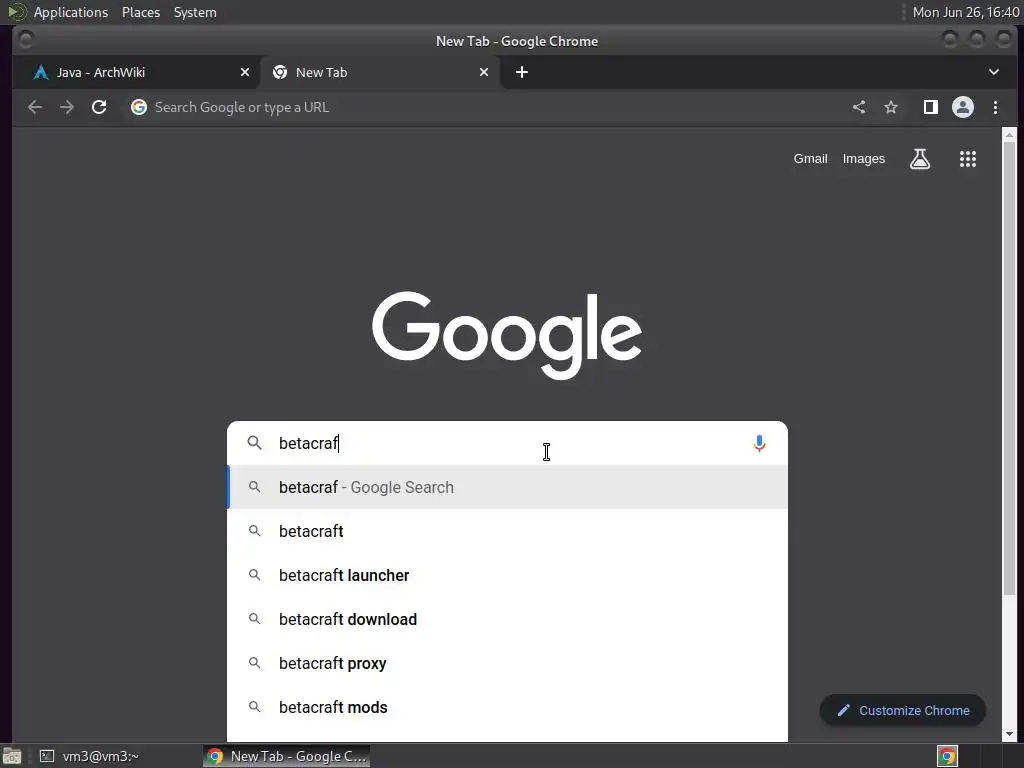Select the 'betacraft mods' suggestion
Viewport: 1024px width, 768px height.
(507, 707)
